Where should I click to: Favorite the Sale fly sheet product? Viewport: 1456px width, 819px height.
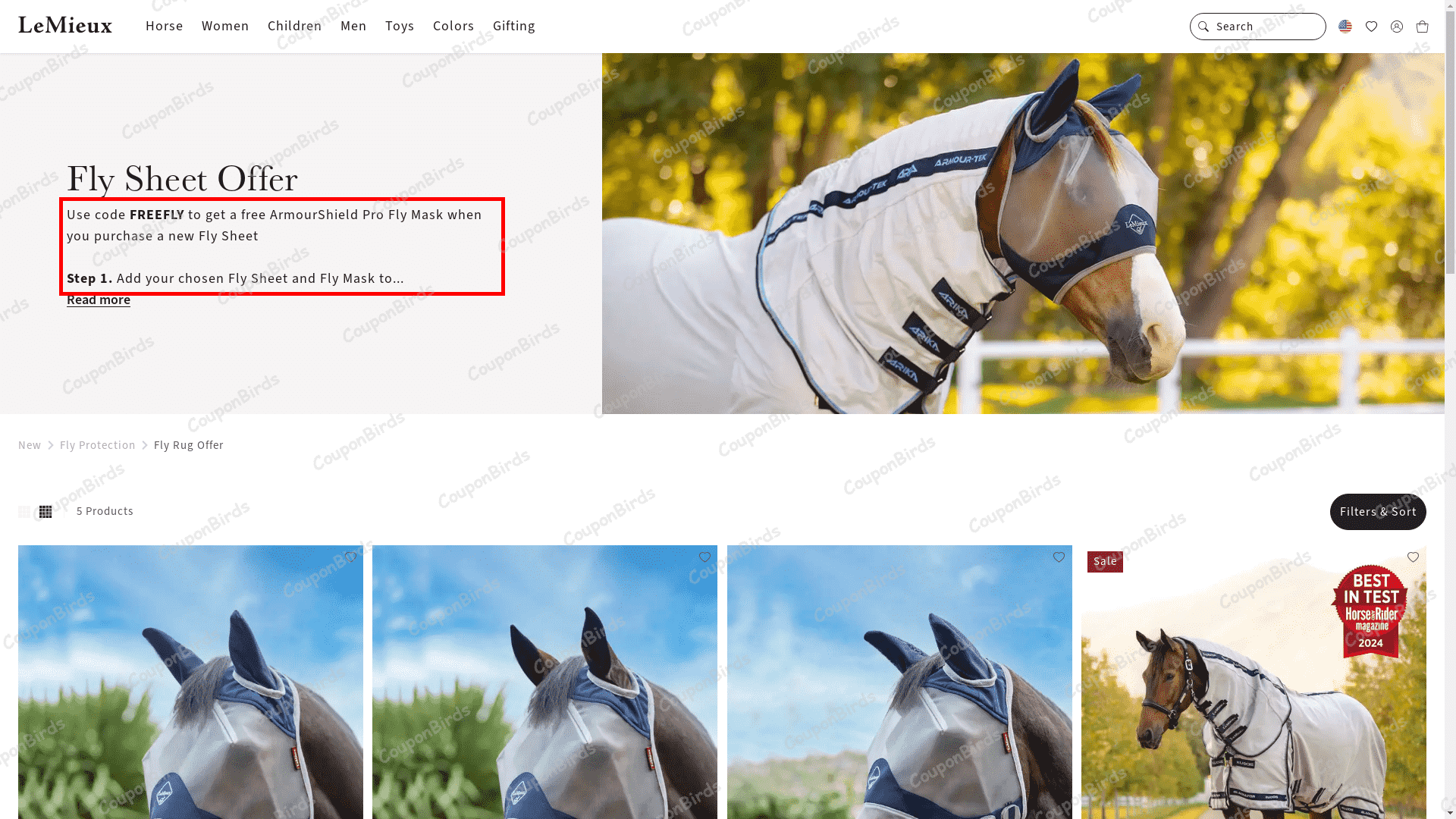pyautogui.click(x=1413, y=557)
